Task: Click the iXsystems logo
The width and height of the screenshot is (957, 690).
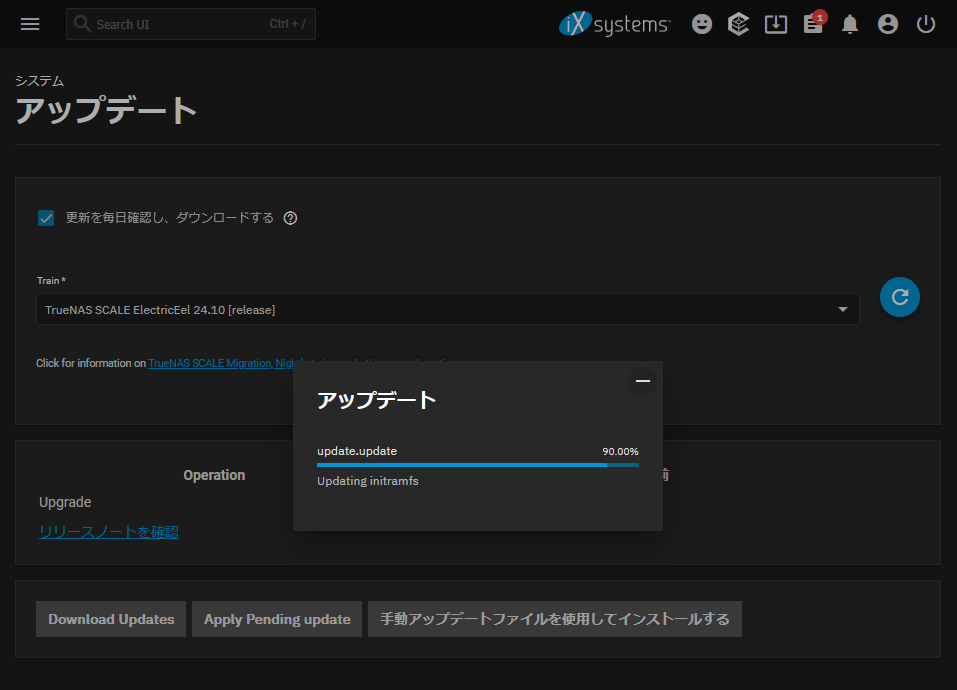Action: (x=615, y=24)
